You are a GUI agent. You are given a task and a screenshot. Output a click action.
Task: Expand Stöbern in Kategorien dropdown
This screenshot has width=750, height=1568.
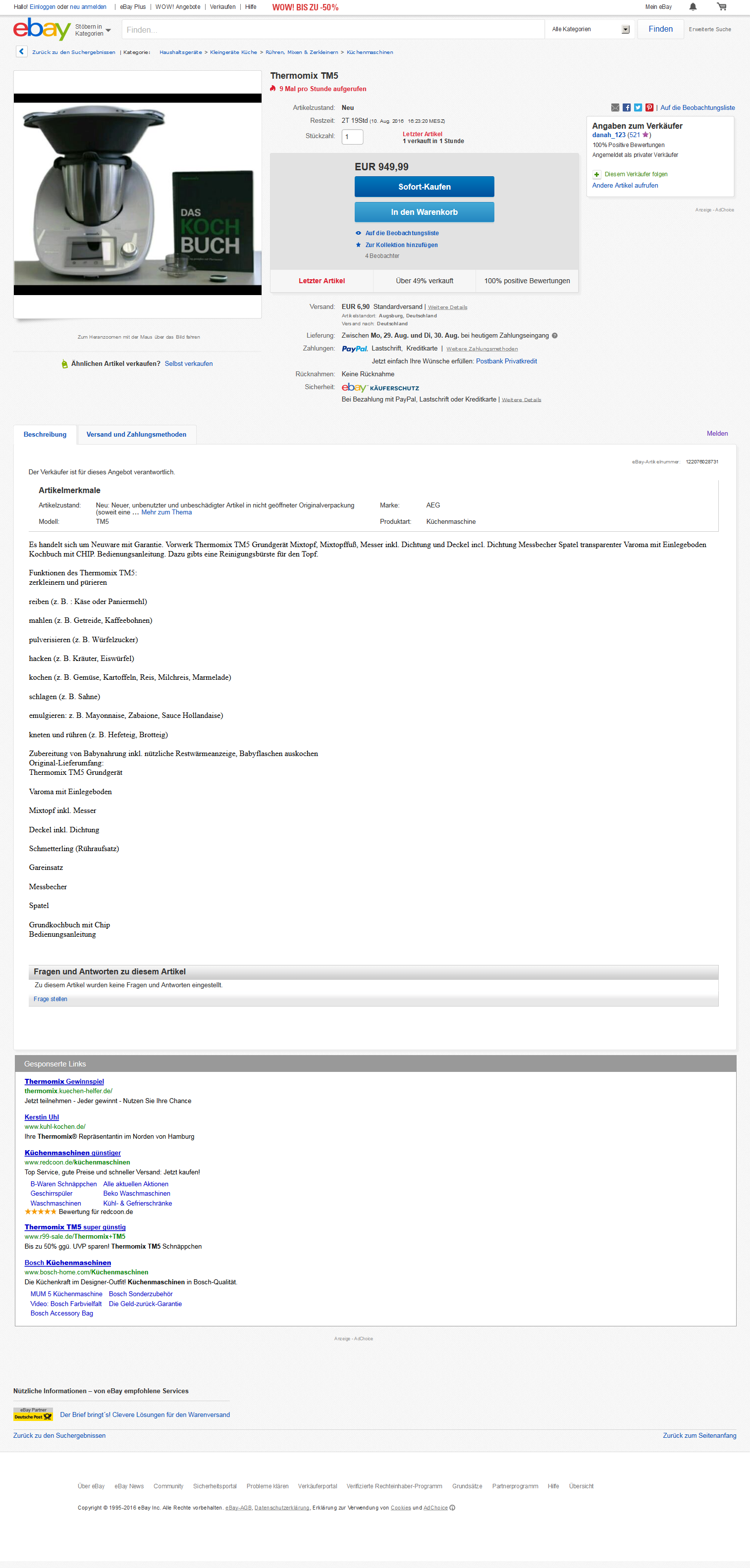(x=93, y=30)
